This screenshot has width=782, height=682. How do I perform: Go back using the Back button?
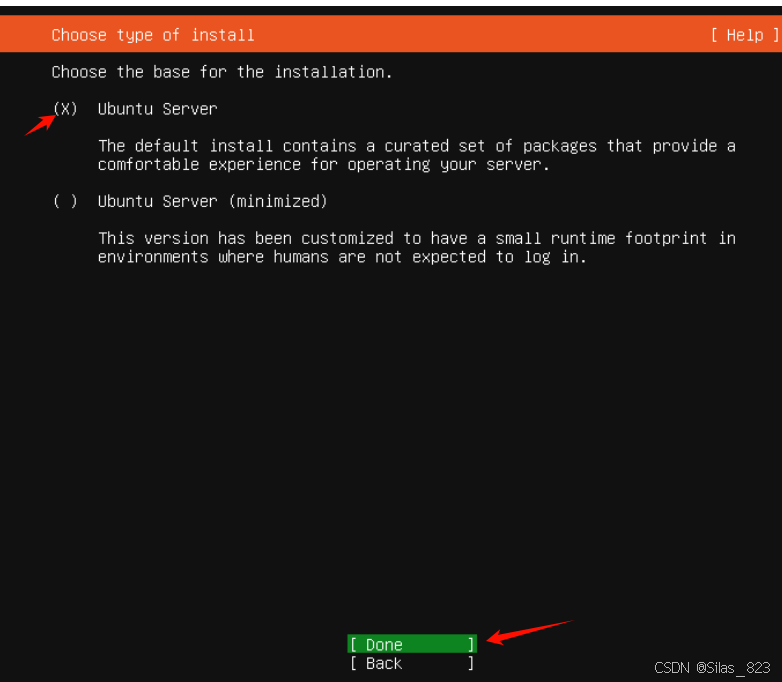tap(412, 663)
